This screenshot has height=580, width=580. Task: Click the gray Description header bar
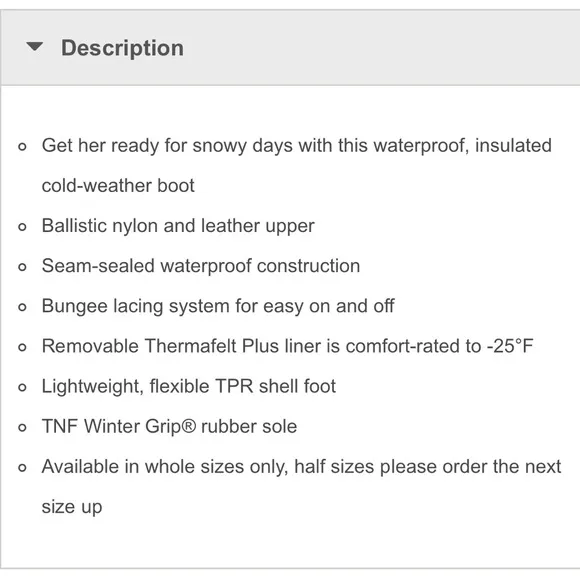click(290, 48)
